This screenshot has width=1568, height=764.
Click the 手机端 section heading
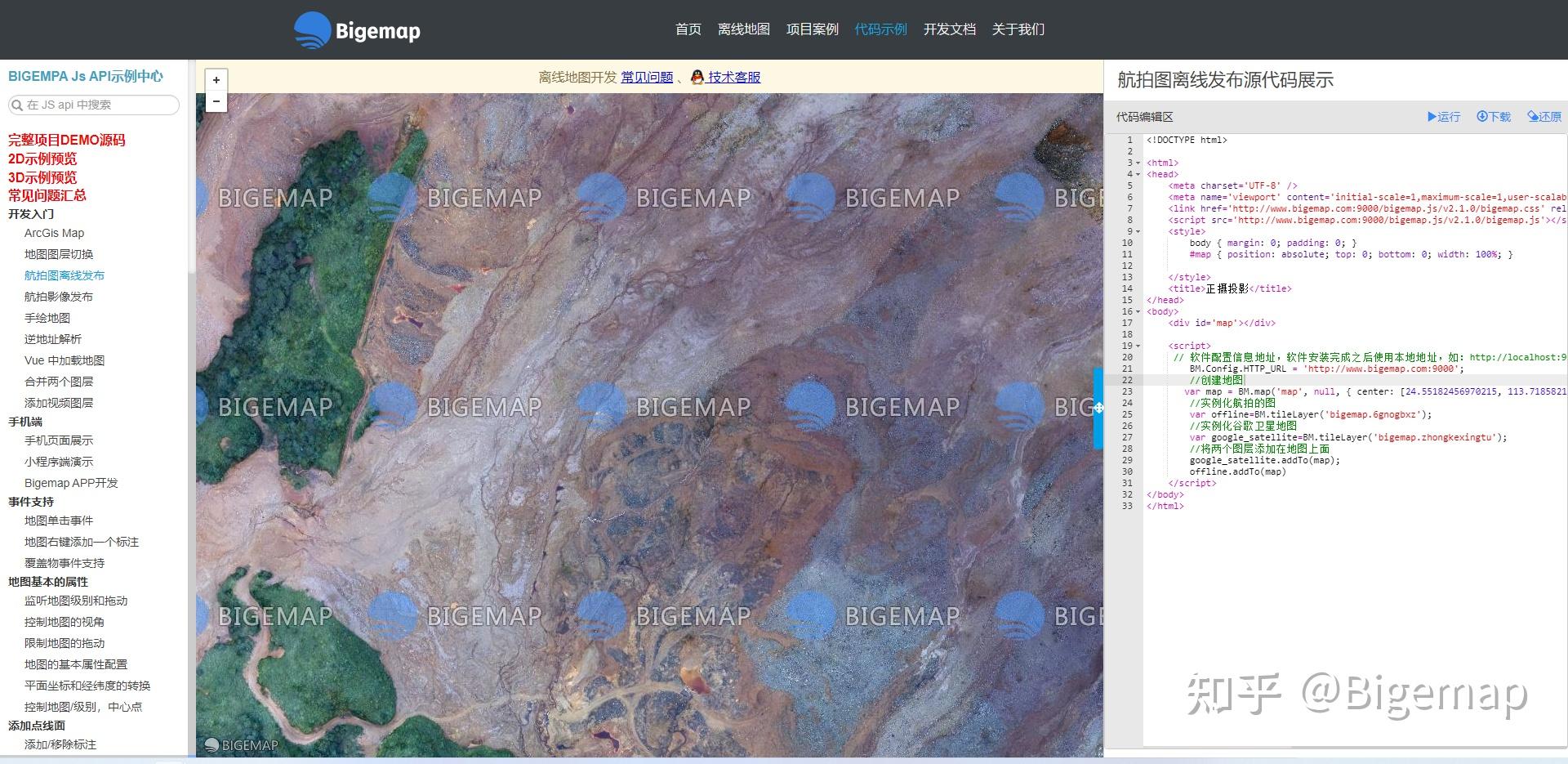click(x=25, y=422)
